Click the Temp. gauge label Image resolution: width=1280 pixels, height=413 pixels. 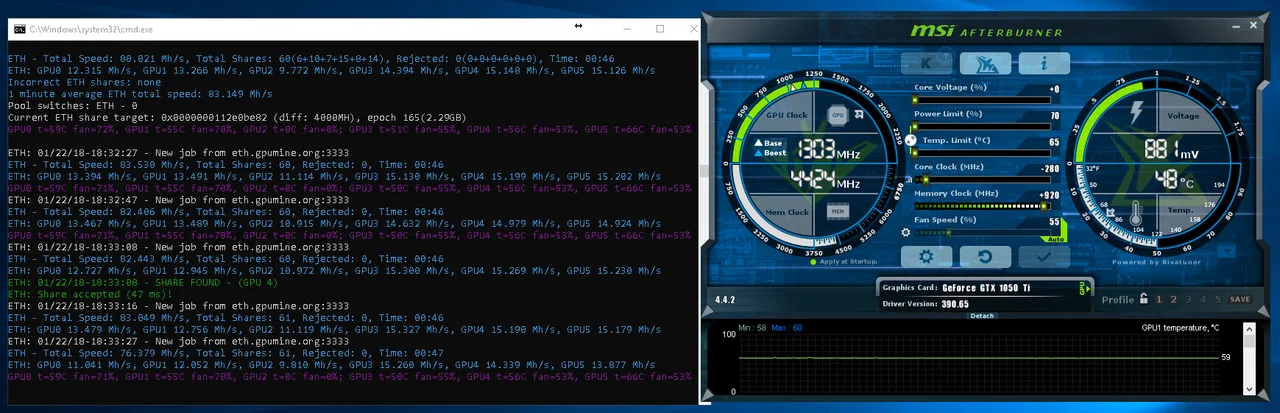[x=1182, y=211]
